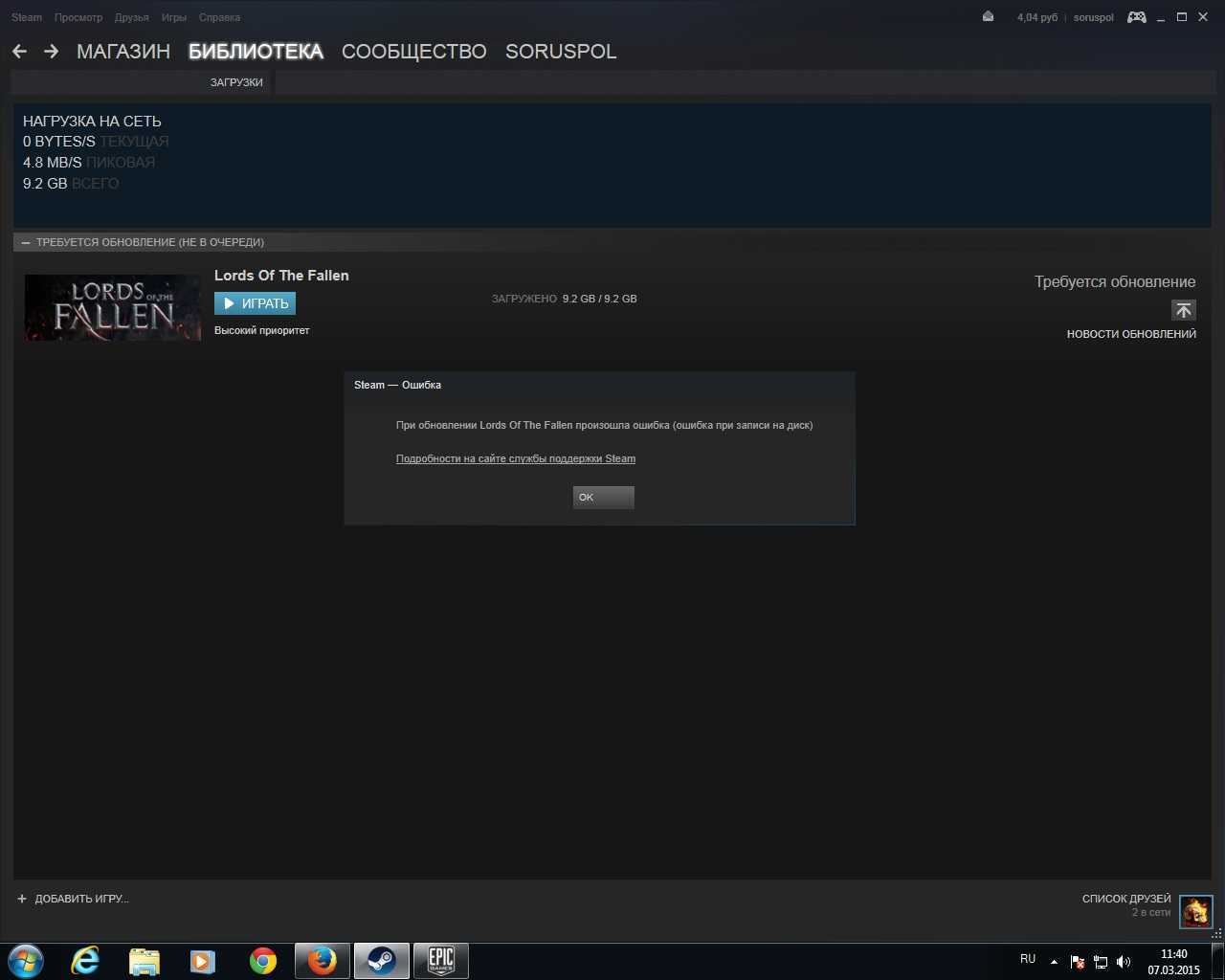Open the Игры menu
Screen dimensions: 1225x980
point(174,17)
